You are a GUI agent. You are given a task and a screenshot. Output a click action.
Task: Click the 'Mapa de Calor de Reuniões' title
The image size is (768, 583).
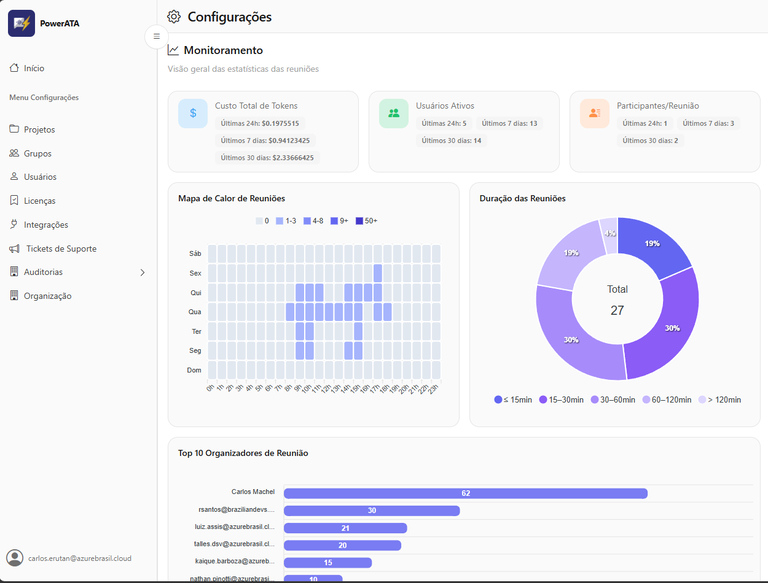232,198
